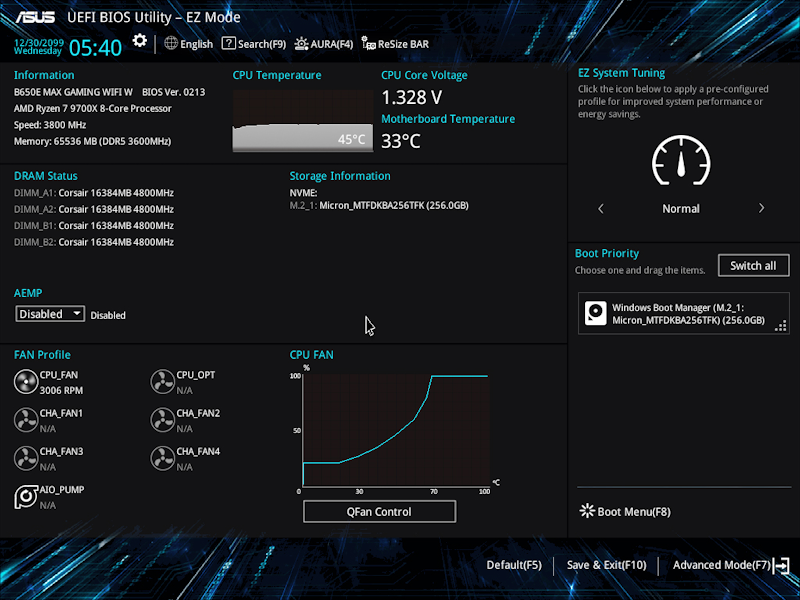The width and height of the screenshot is (800, 600).
Task: Click the Save & Exit (F10) button
Action: point(605,565)
